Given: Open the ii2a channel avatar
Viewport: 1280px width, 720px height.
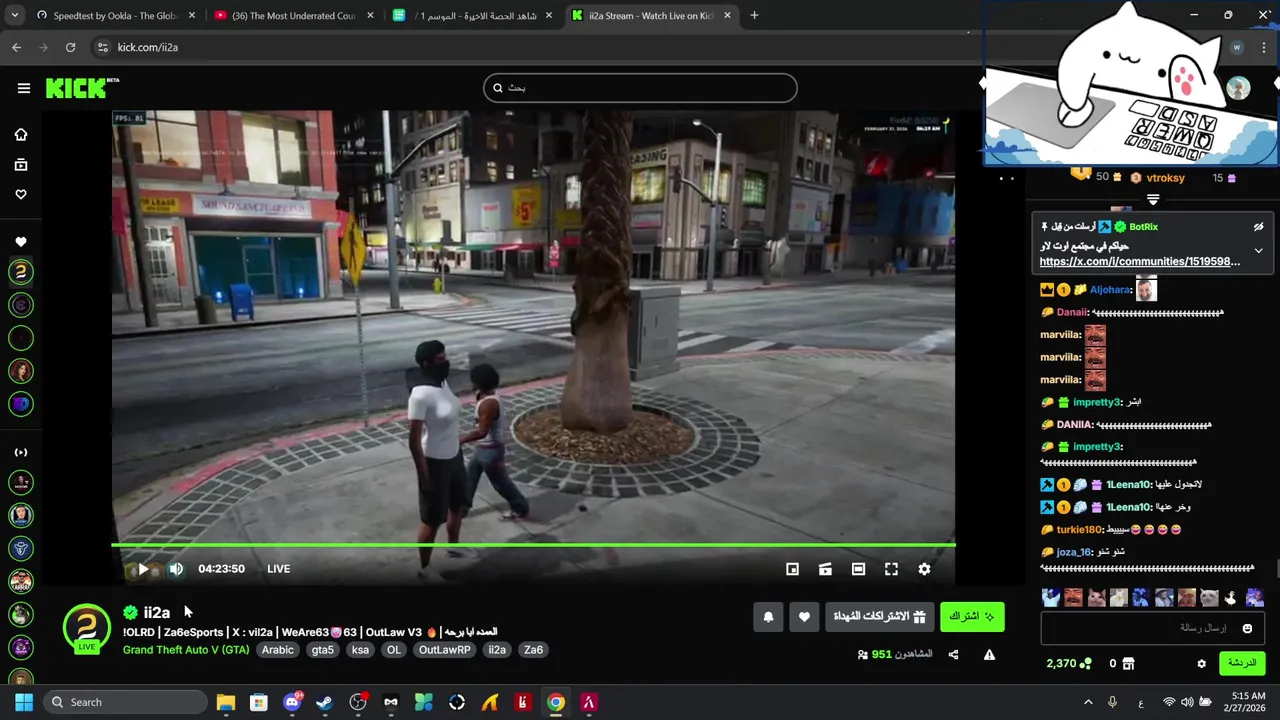Looking at the screenshot, I should tap(87, 628).
